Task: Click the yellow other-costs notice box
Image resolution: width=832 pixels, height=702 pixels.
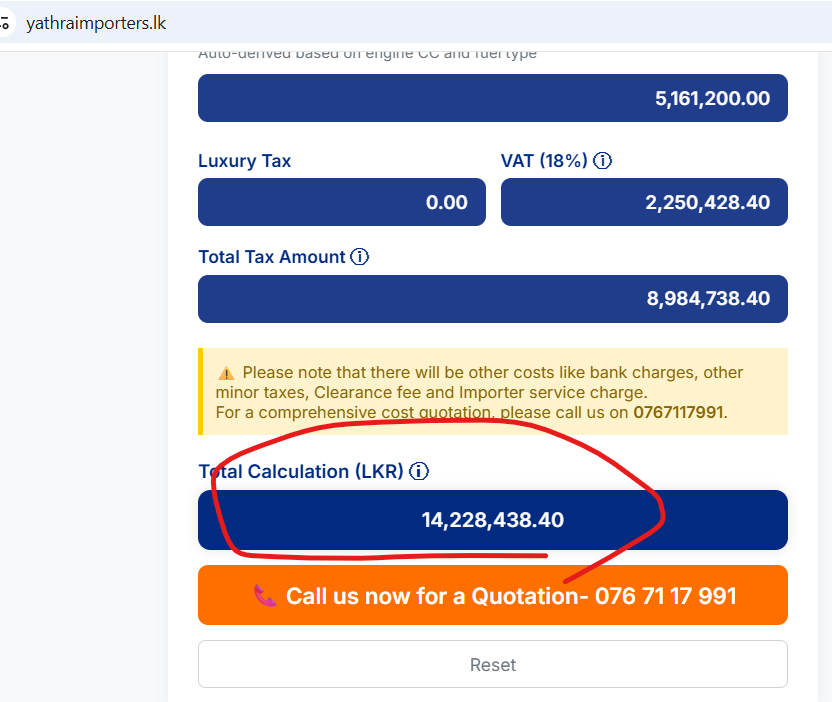Action: [492, 392]
